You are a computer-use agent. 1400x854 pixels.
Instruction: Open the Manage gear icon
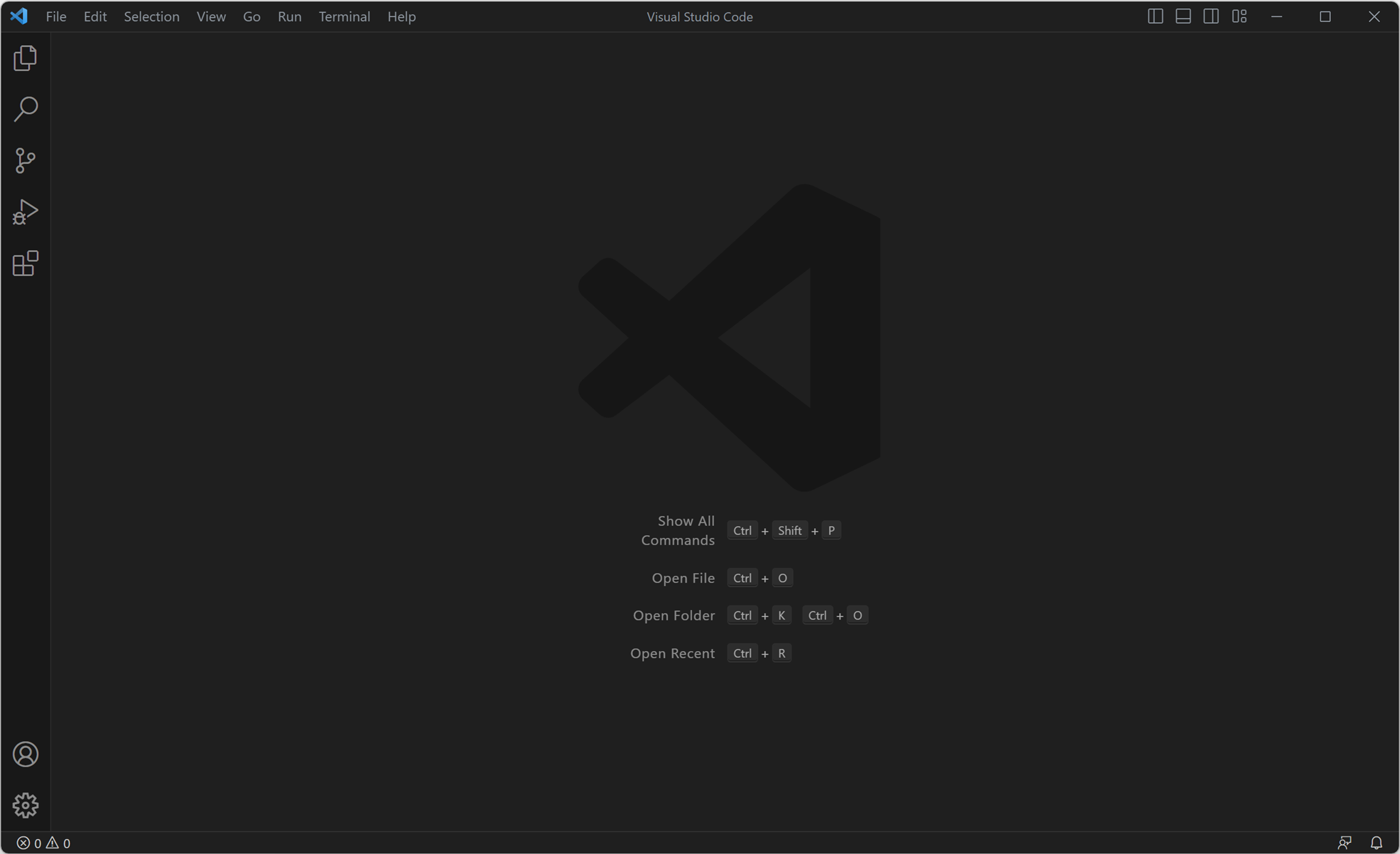coord(25,805)
